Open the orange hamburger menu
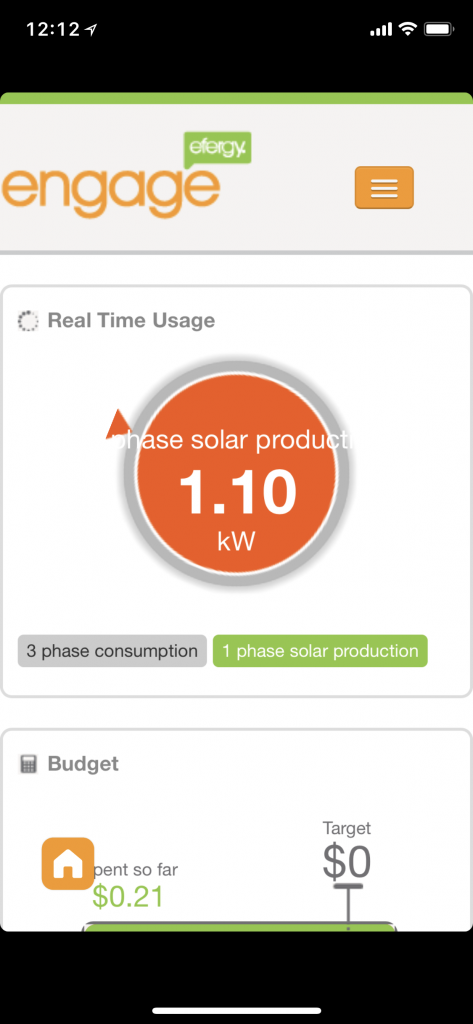Viewport: 473px width, 1024px height. [384, 187]
